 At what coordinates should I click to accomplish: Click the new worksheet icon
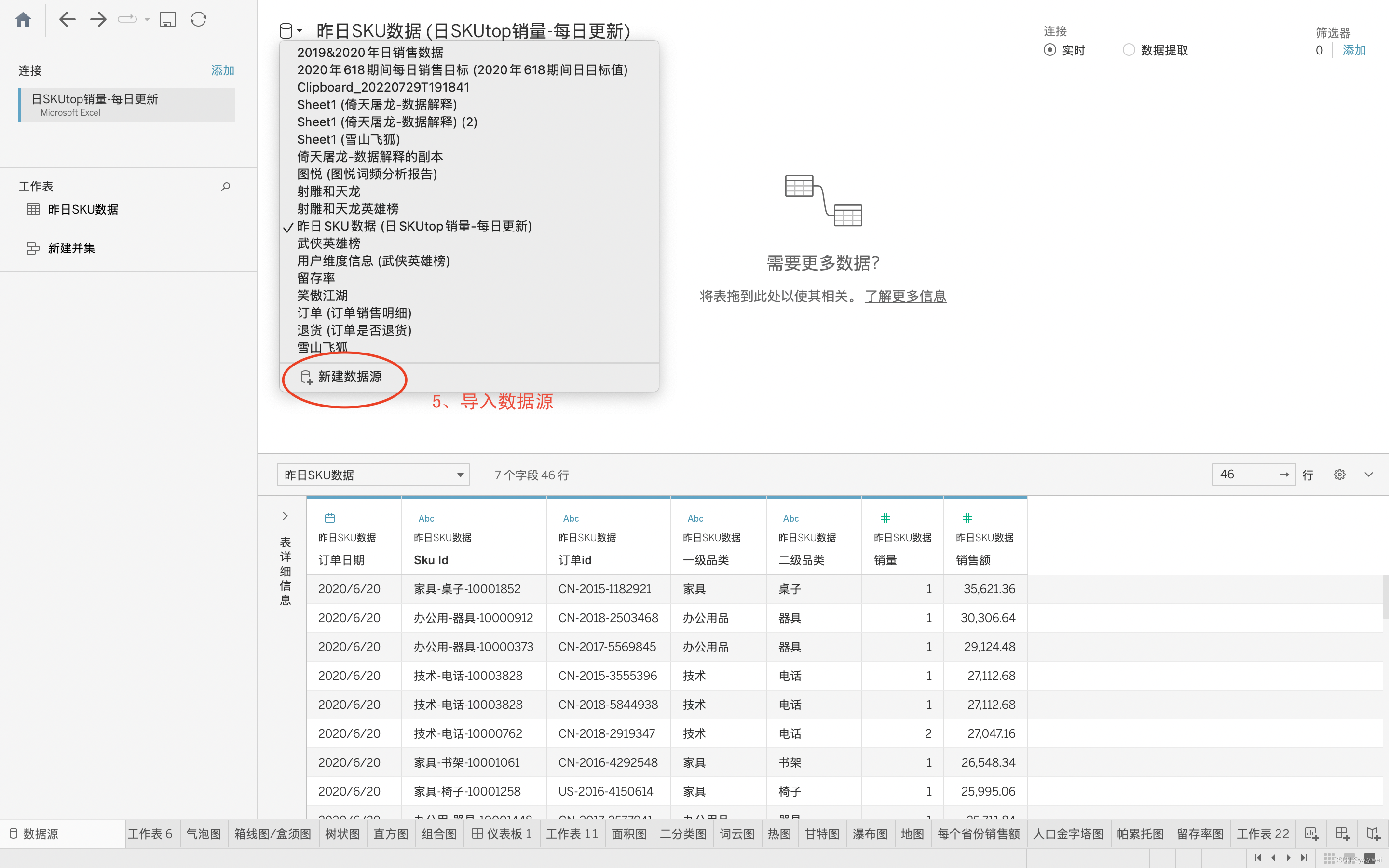1311,834
